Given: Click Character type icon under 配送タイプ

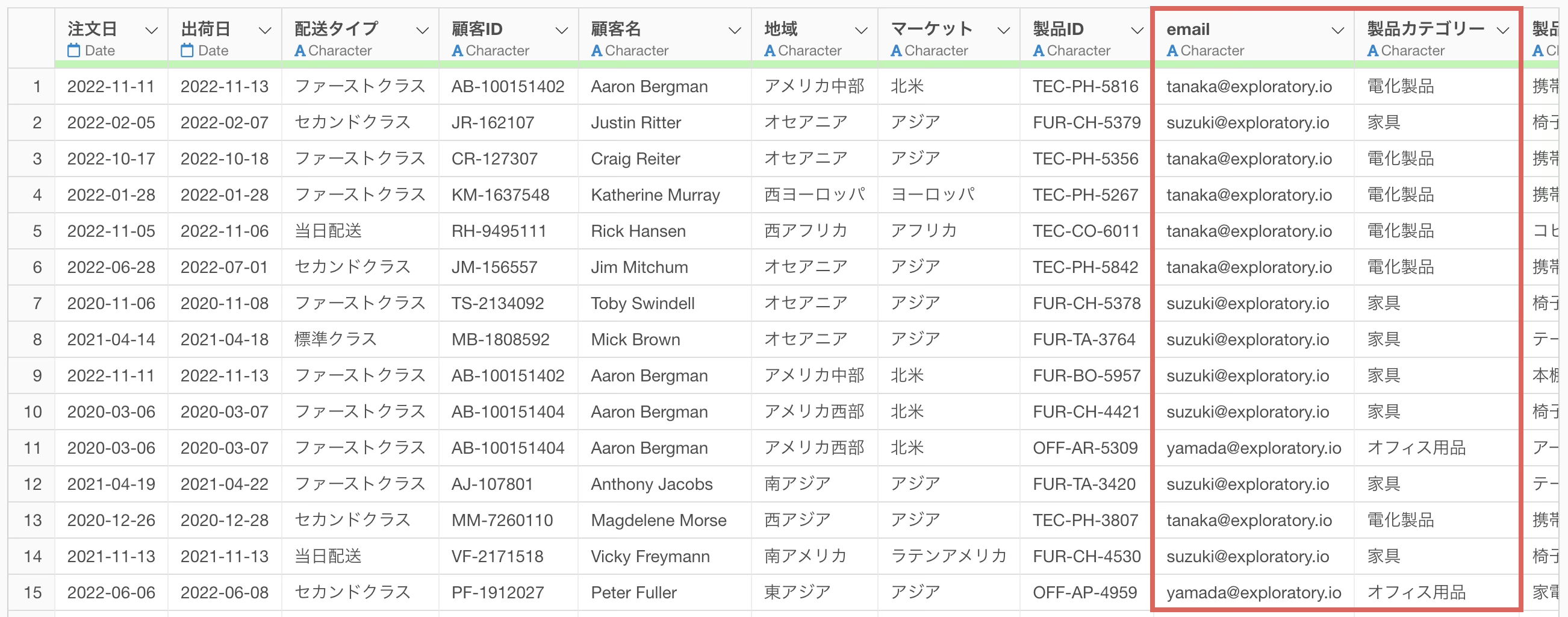Looking at the screenshot, I should pos(299,51).
